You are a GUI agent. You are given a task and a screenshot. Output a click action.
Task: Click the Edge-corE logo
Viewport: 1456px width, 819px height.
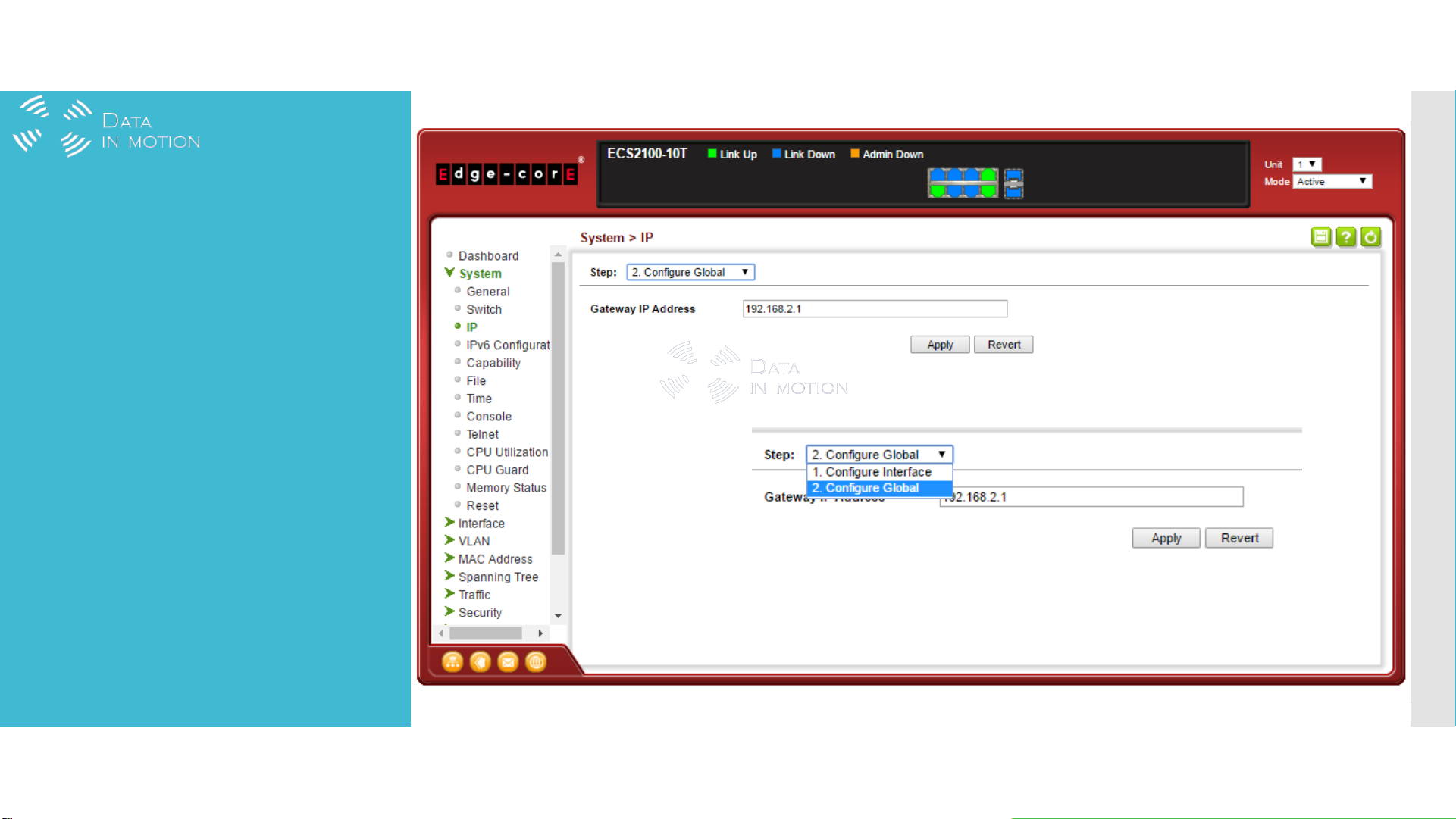tap(506, 174)
